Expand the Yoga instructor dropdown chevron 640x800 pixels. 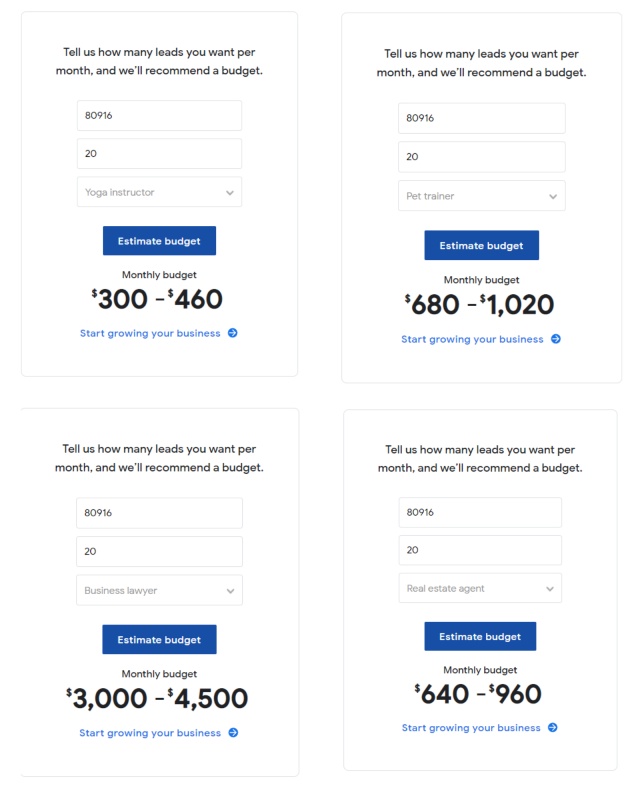[230, 192]
